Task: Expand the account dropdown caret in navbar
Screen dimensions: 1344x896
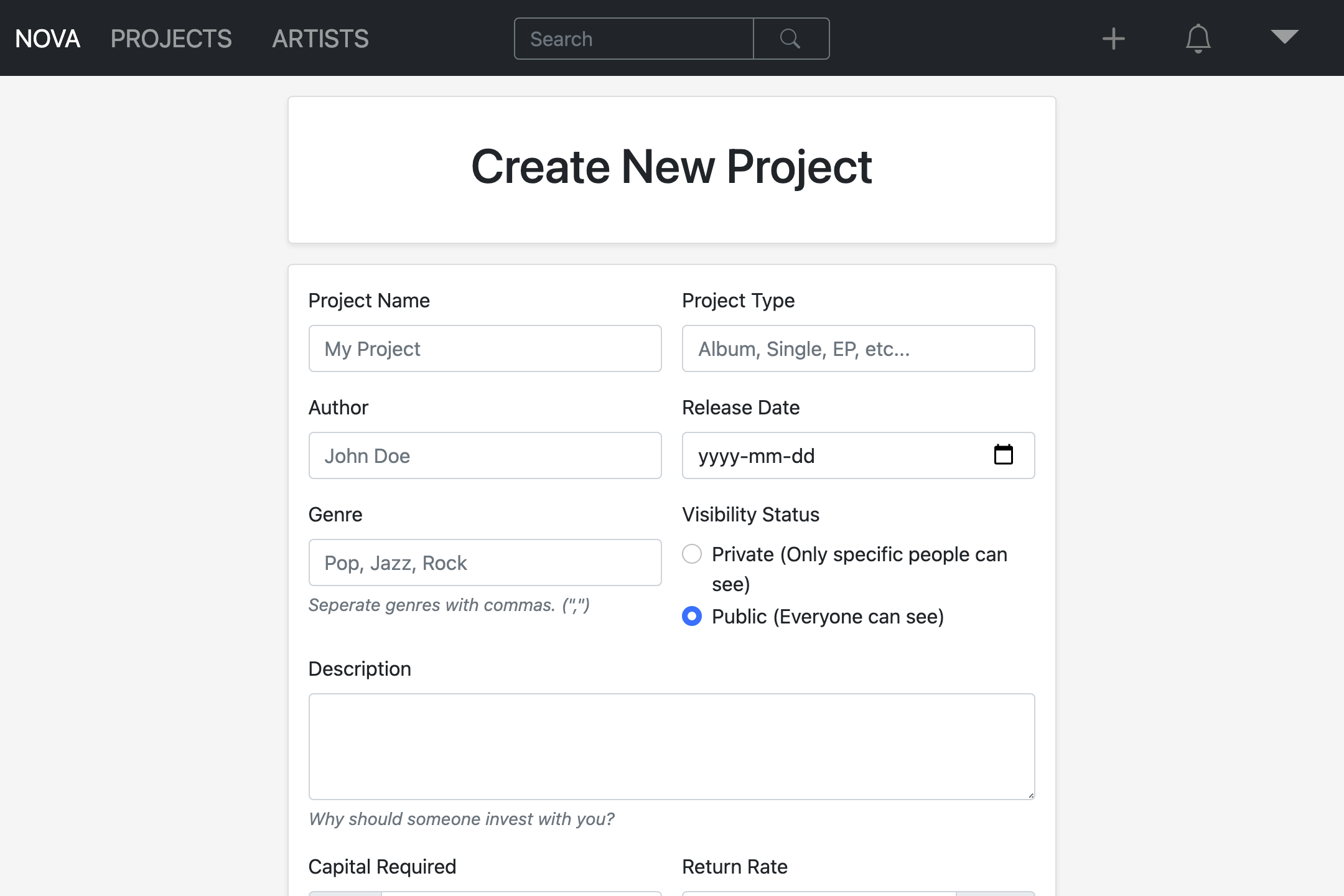Action: click(1284, 37)
